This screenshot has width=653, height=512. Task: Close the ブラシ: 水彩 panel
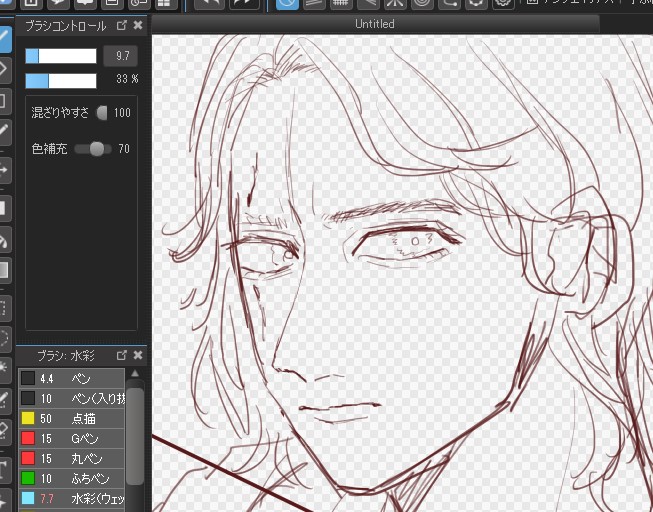click(x=138, y=355)
